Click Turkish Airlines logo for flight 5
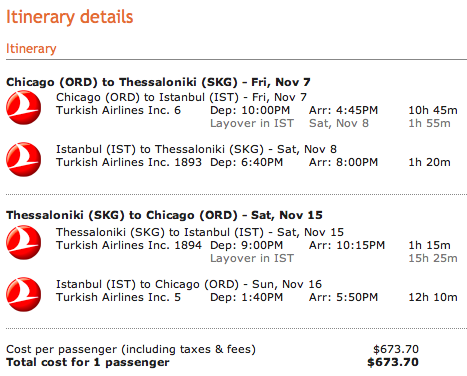The height and width of the screenshot is (376, 467). (24, 294)
